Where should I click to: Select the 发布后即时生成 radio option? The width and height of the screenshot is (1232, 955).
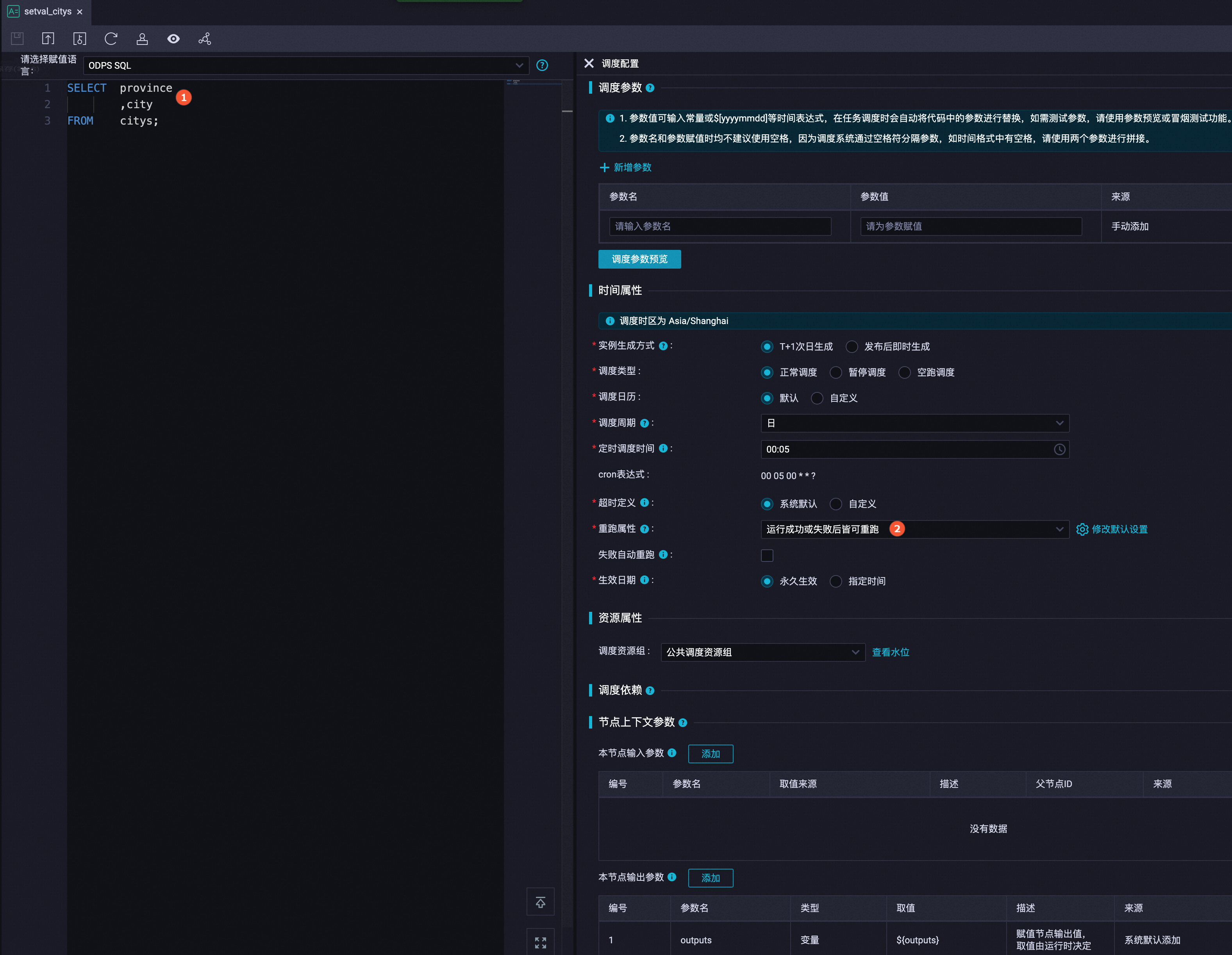[x=852, y=346]
